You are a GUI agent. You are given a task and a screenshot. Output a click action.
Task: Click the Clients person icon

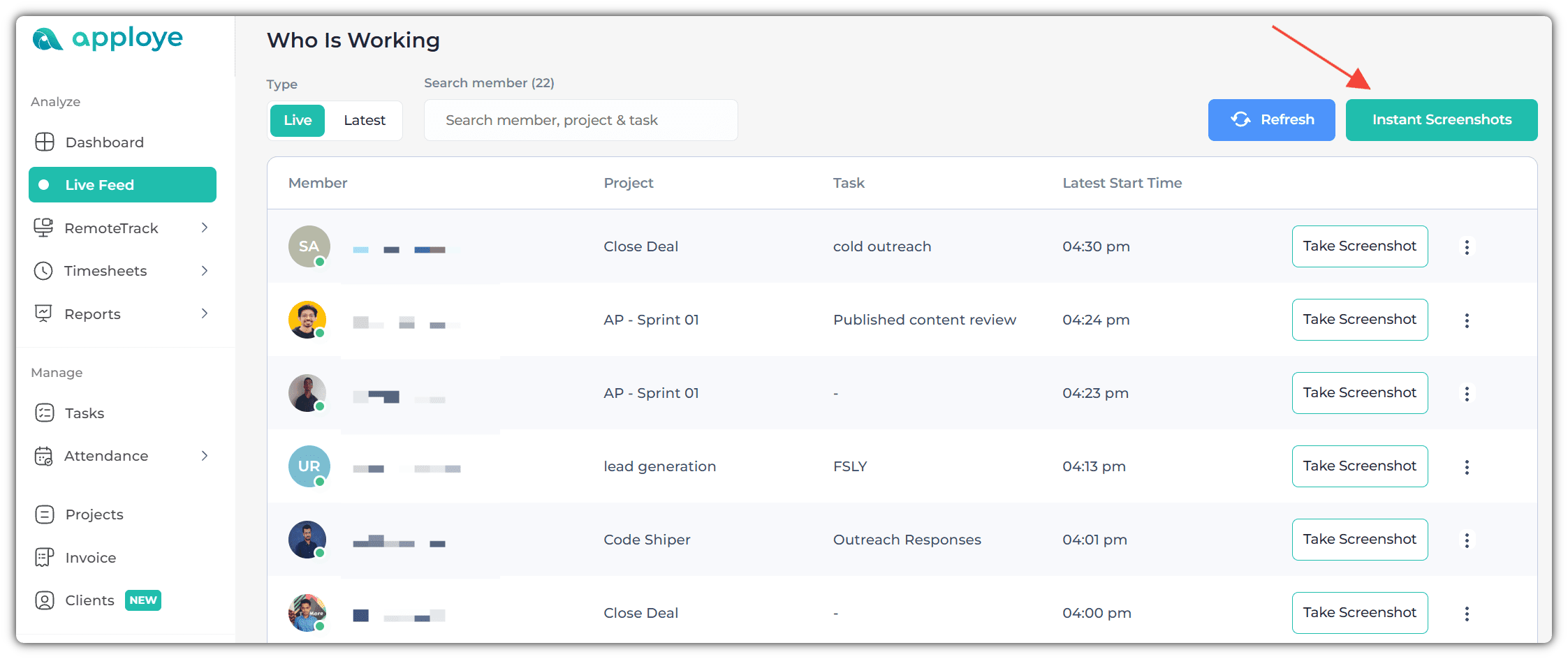click(x=45, y=600)
